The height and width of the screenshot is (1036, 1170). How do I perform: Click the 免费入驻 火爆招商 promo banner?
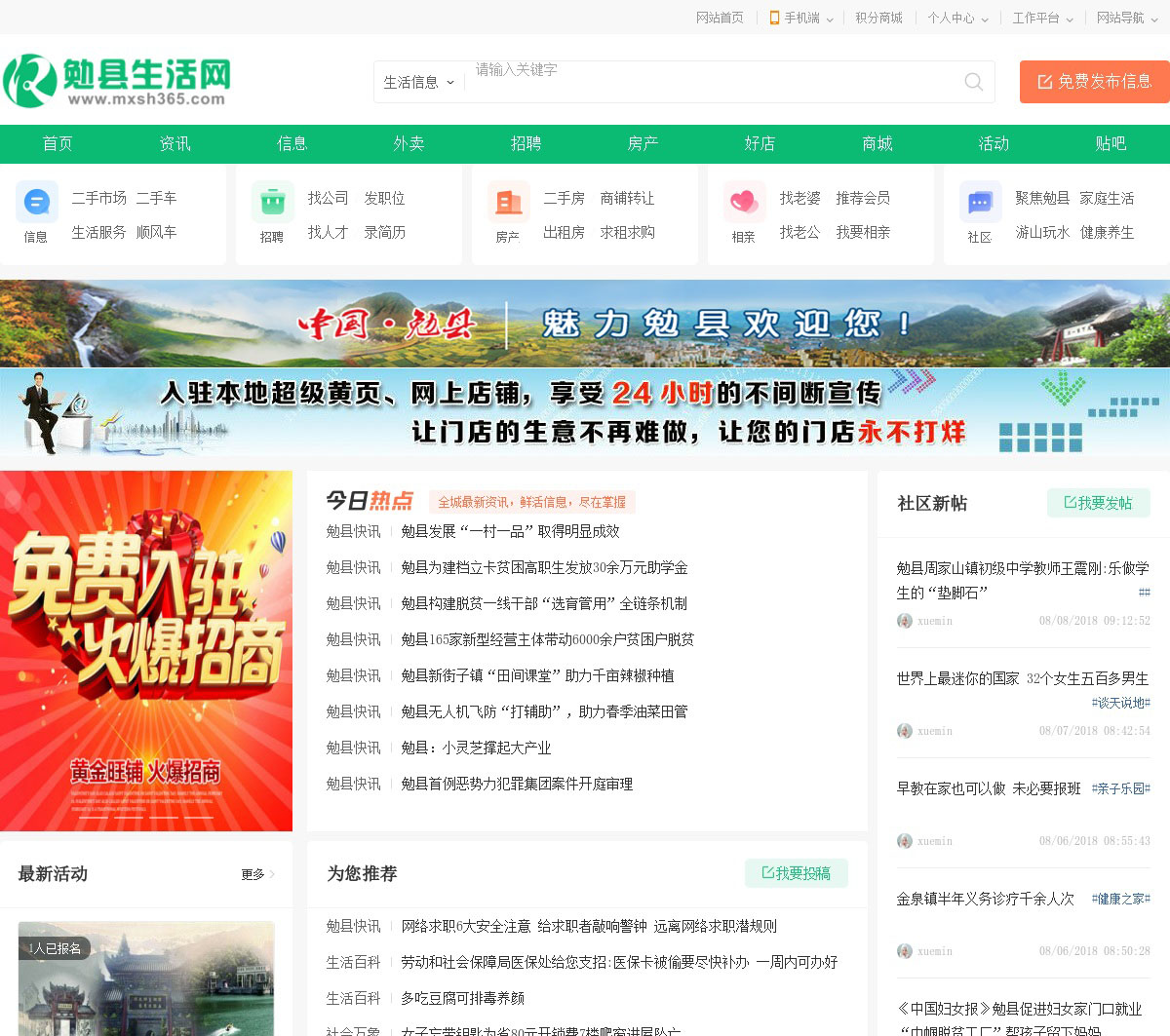146,650
